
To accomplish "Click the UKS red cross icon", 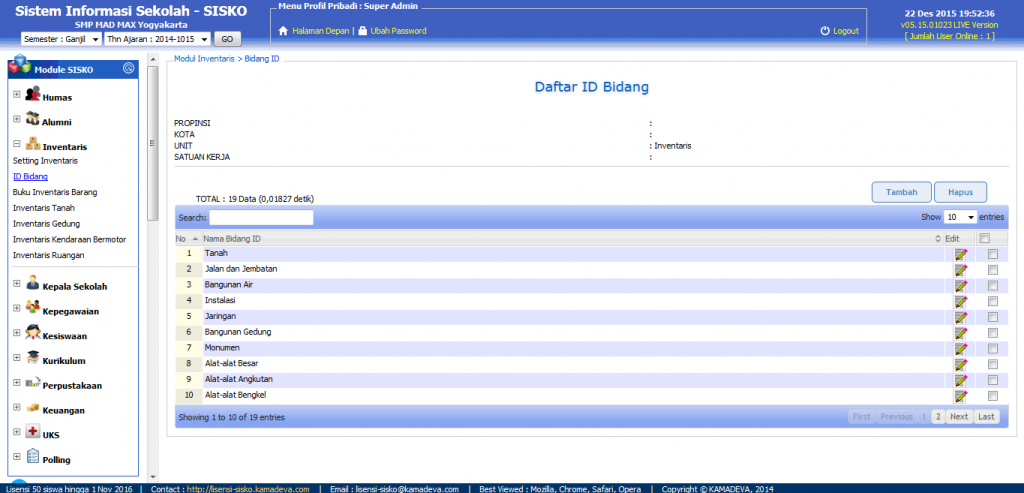I will click(33, 432).
